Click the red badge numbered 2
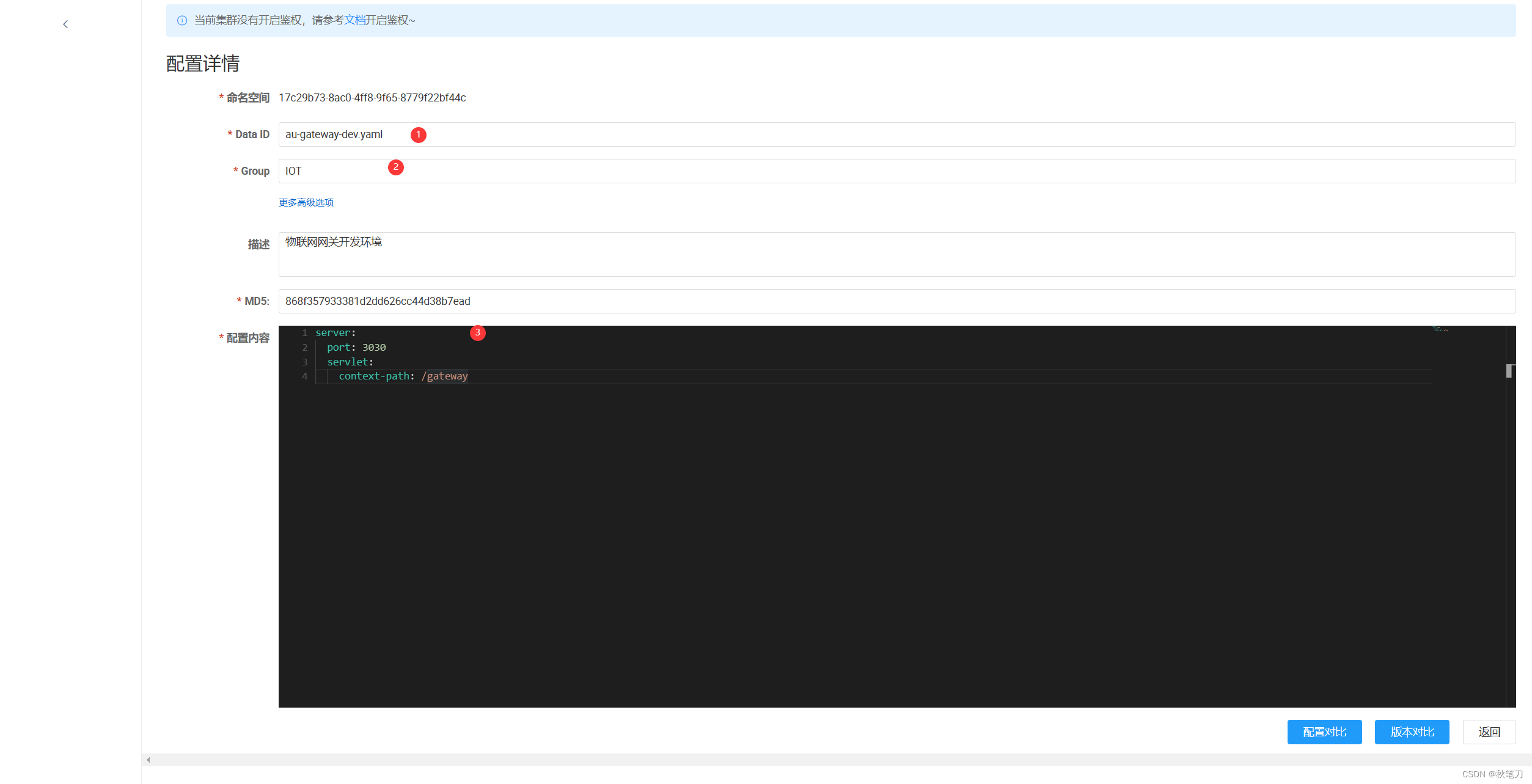1532x784 pixels. 396,167
